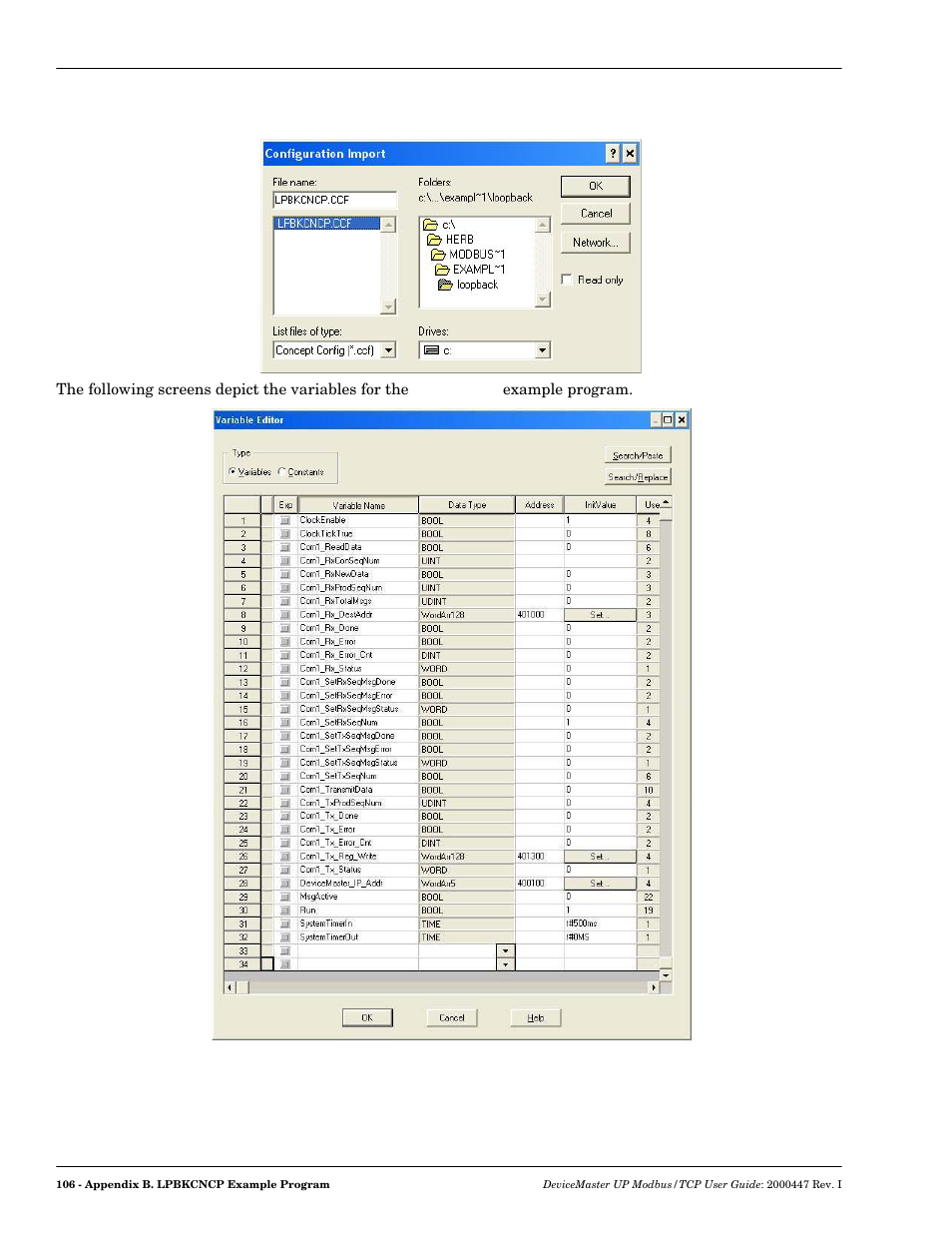This screenshot has height=1233, width=952.
Task: Select the open loopback folder icon
Action: 445,285
